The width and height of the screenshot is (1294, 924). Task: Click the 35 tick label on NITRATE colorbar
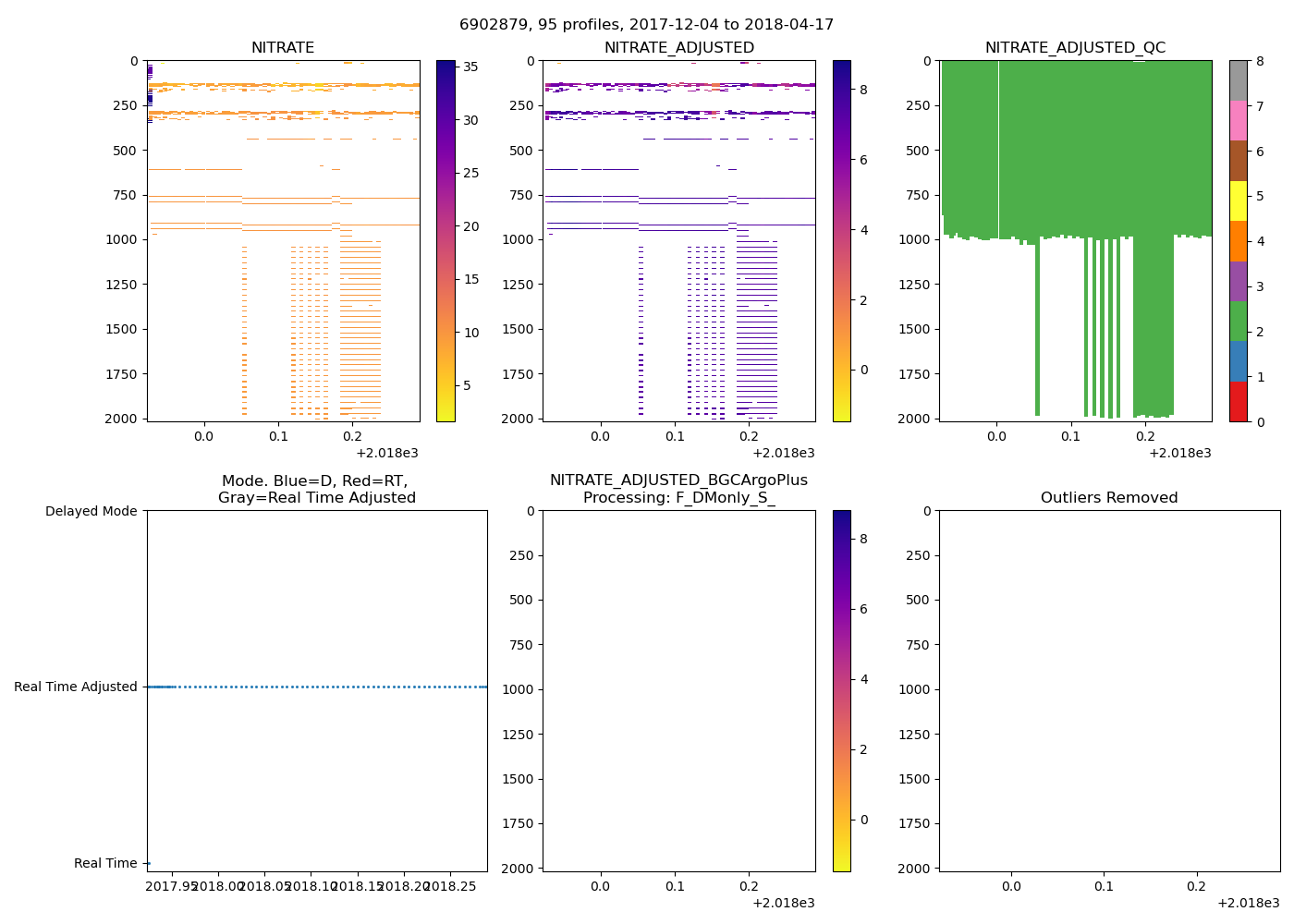(x=470, y=67)
